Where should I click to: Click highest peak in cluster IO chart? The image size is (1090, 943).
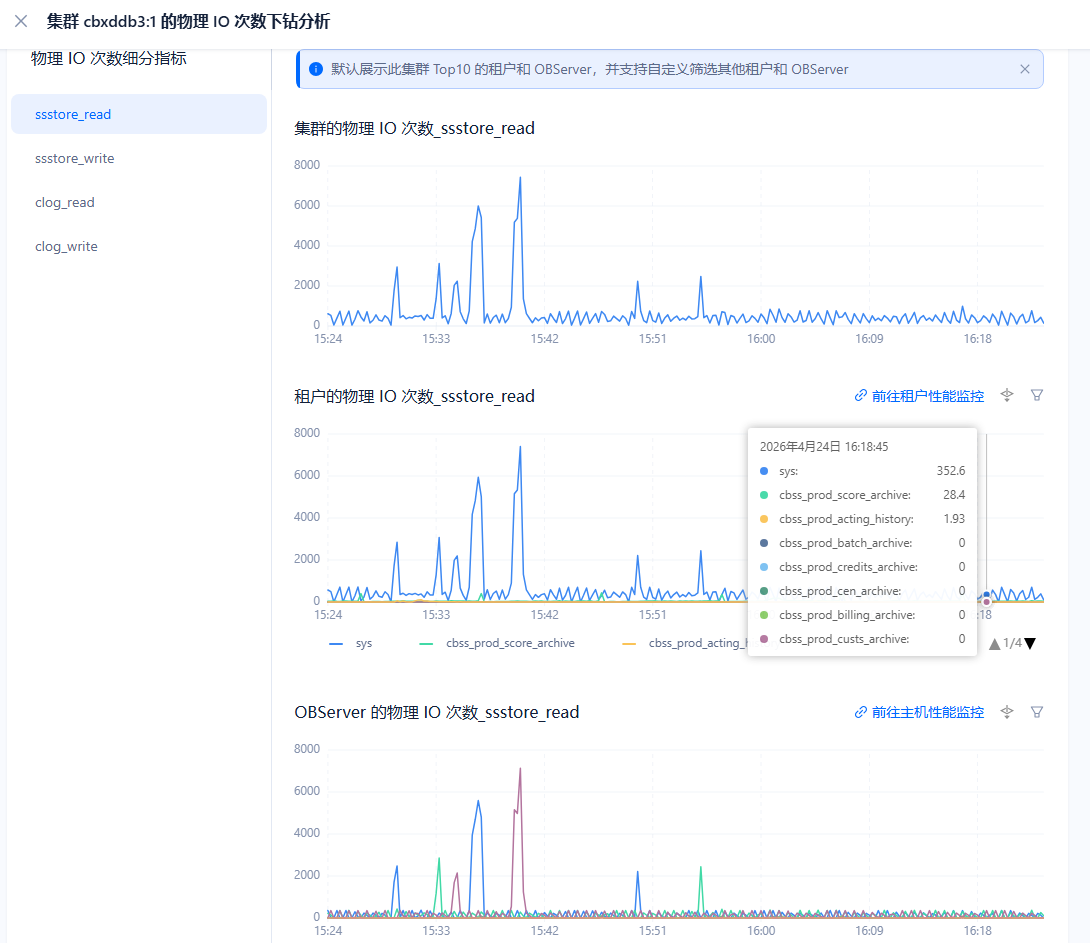click(520, 179)
